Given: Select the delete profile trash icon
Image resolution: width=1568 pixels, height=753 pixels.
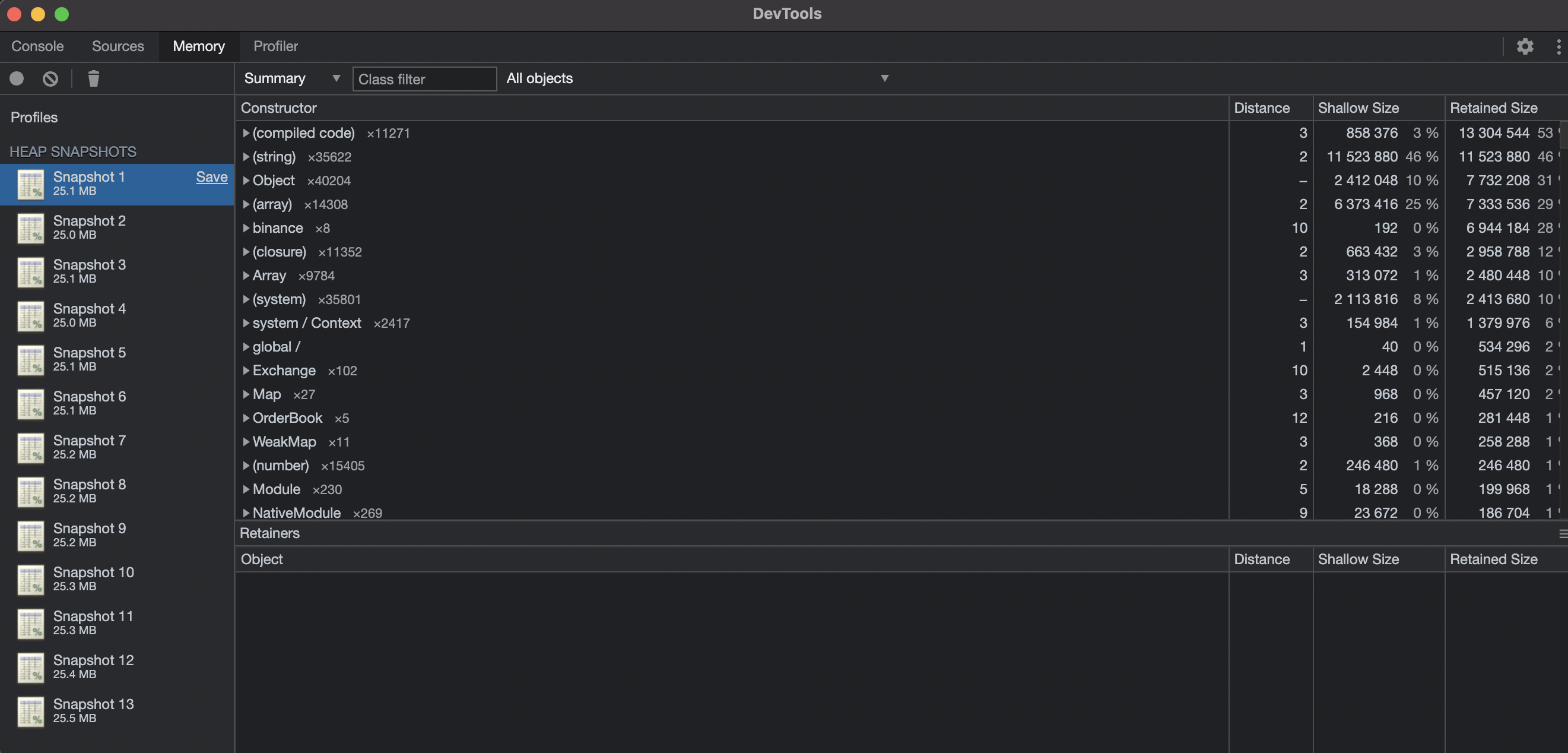Looking at the screenshot, I should [x=93, y=78].
